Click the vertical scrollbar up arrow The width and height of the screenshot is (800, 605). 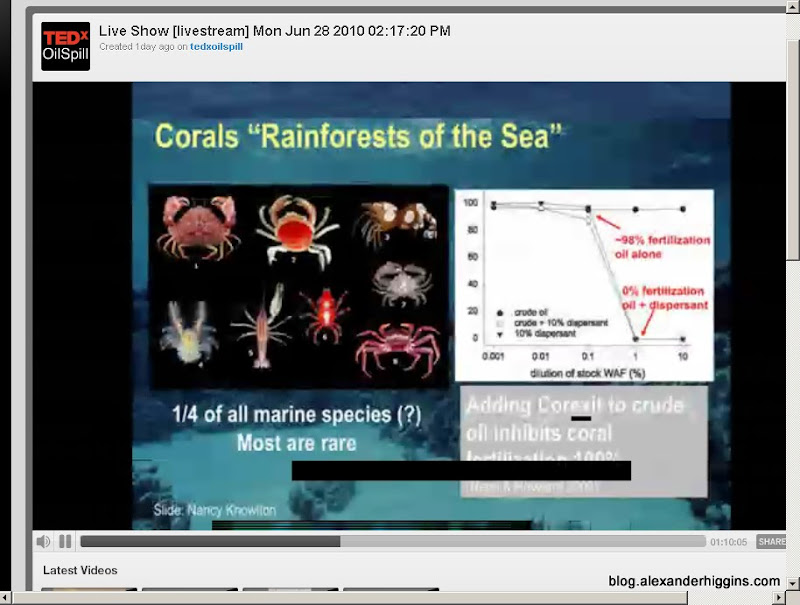coord(793,6)
